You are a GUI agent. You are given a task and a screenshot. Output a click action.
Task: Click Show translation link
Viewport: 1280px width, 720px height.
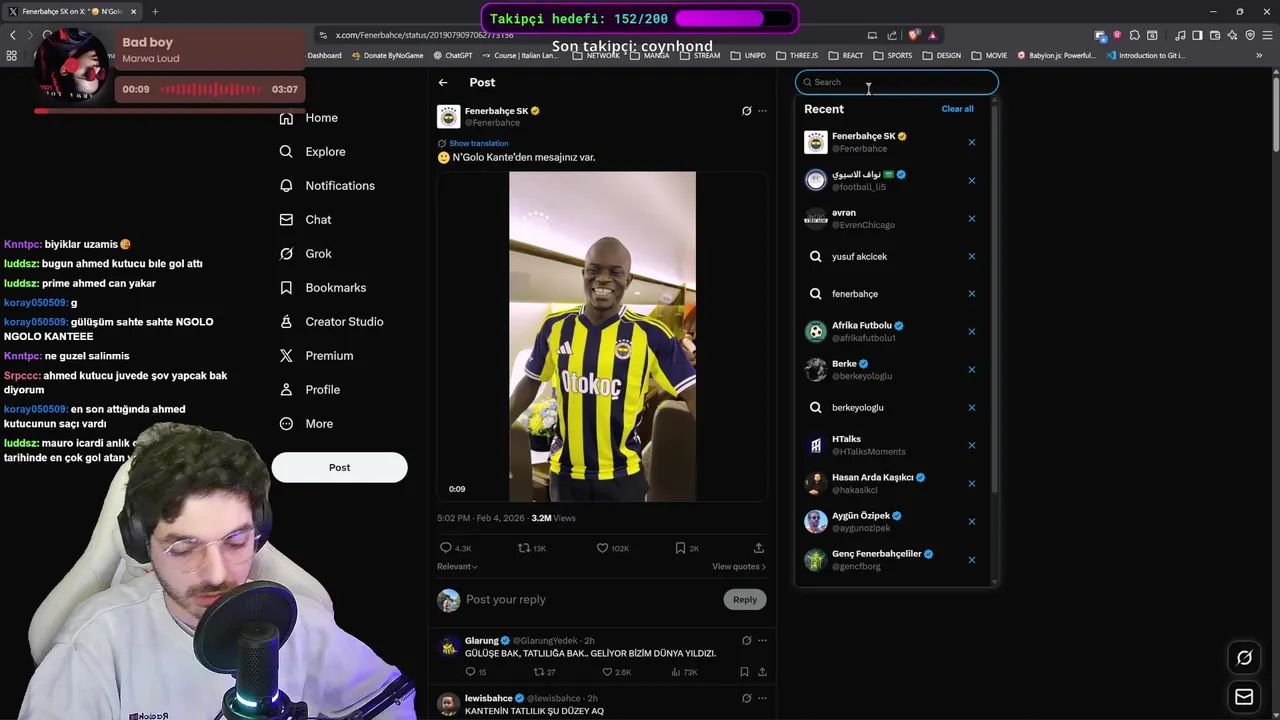(x=478, y=143)
